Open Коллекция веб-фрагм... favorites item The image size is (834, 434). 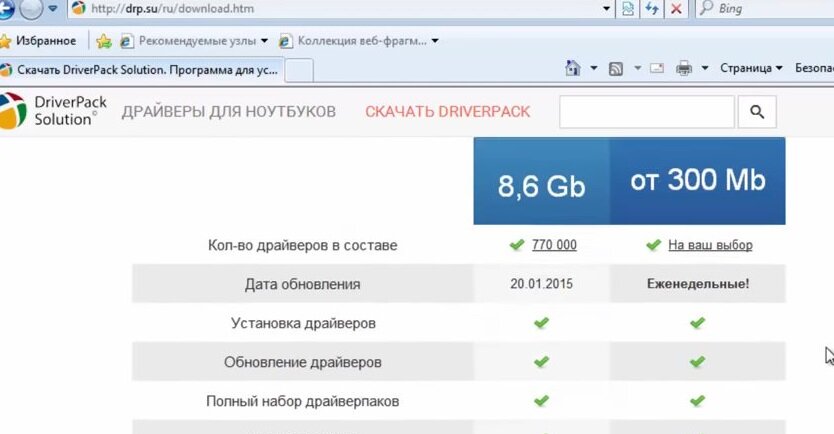click(x=359, y=41)
